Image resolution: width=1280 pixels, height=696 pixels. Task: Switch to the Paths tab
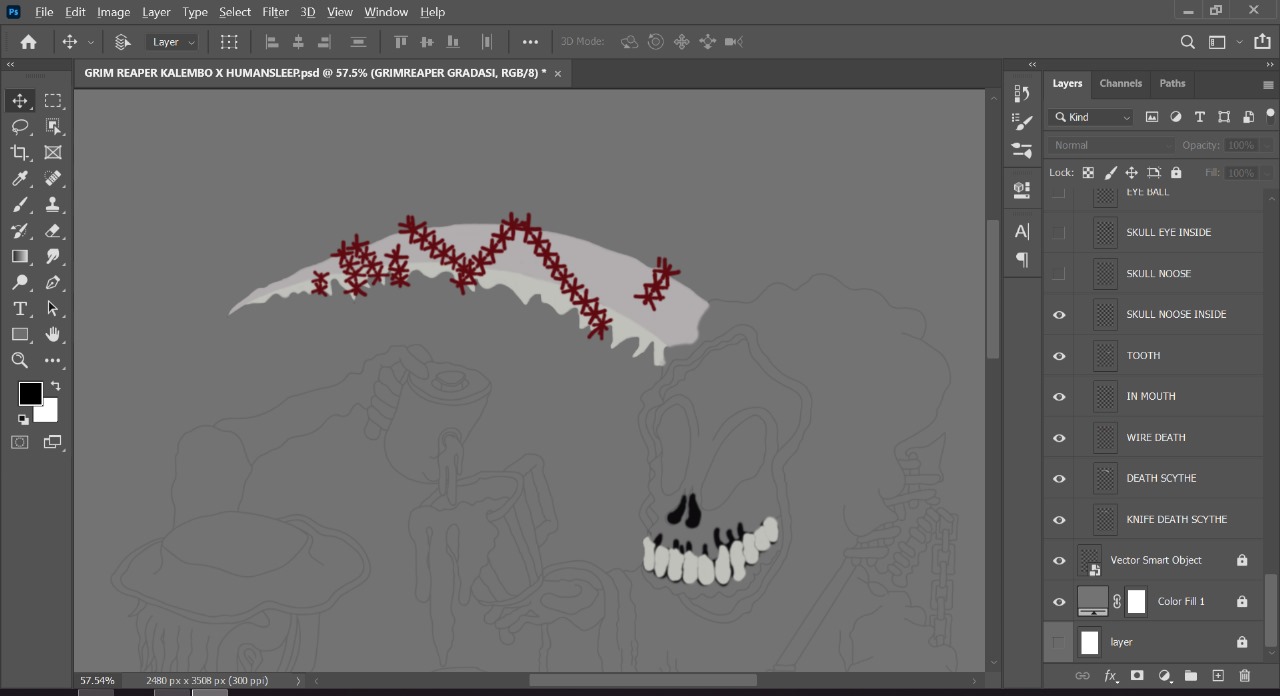click(x=1172, y=84)
